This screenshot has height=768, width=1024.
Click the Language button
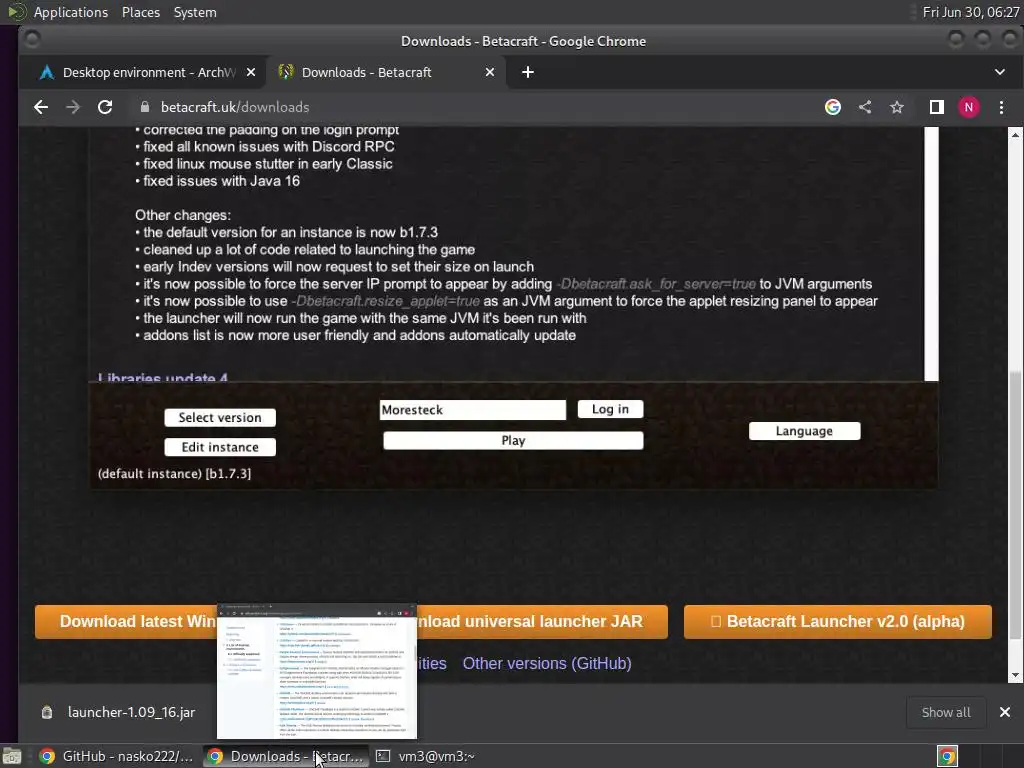tap(805, 431)
